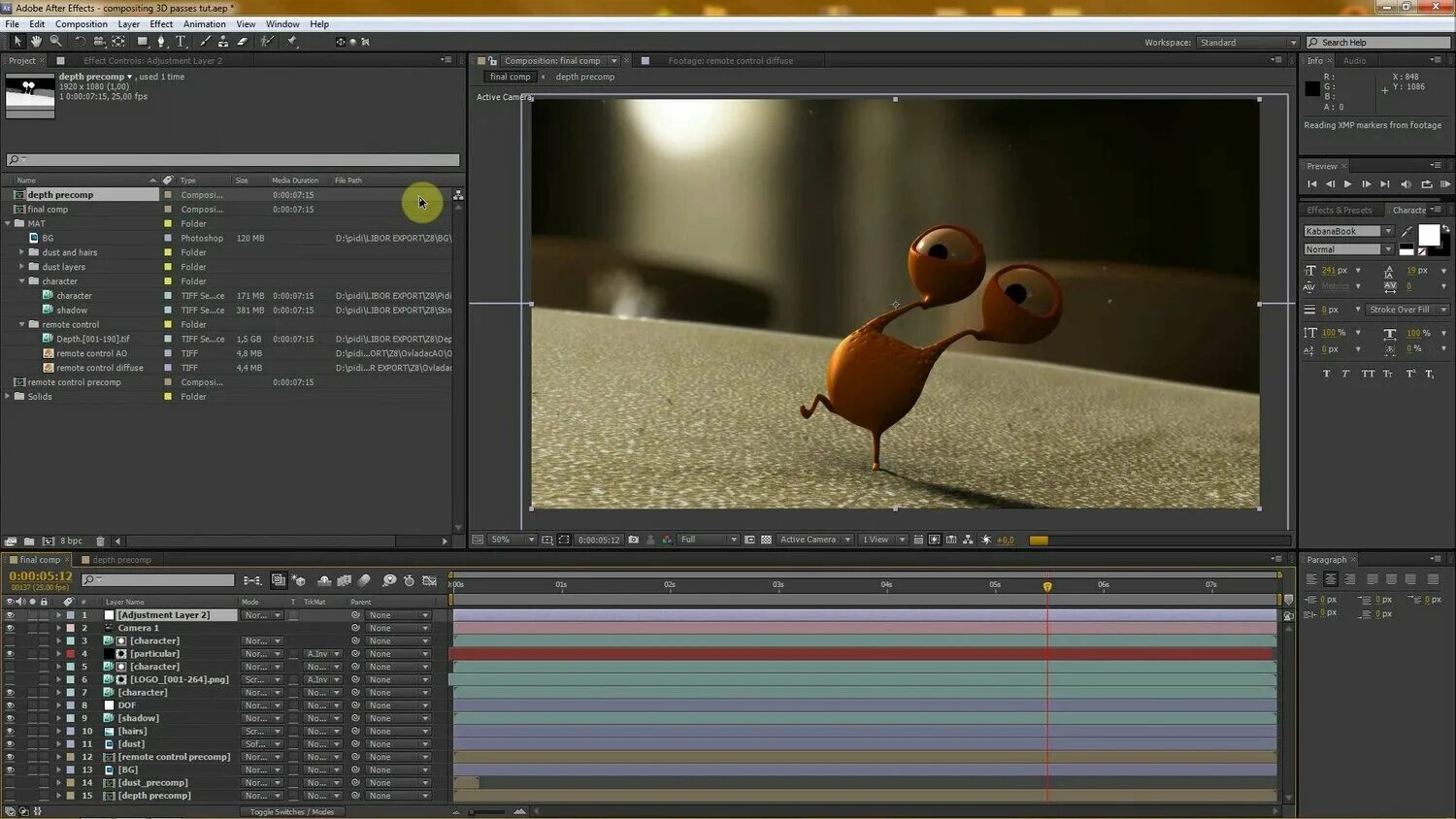Hide the Camera 1 layer

(10, 628)
